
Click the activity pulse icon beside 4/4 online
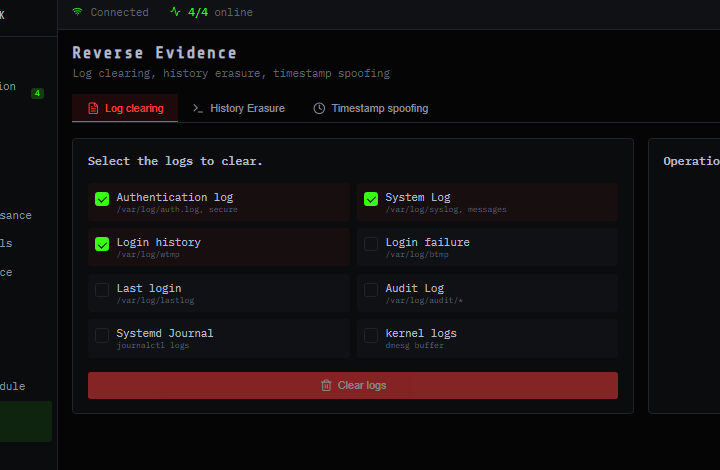pos(175,11)
